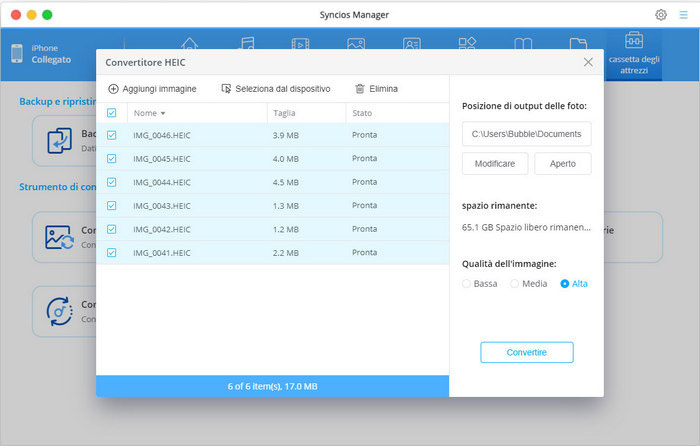Viewport: 700px width, 446px height.
Task: Open the contacts info tab icon
Action: pos(412,43)
